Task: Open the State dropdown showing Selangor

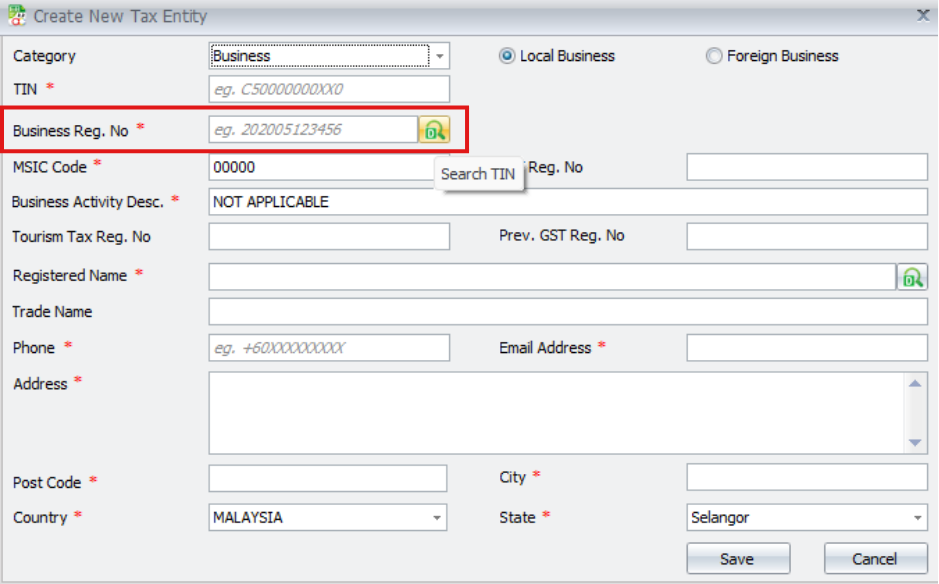Action: pyautogui.click(x=917, y=518)
